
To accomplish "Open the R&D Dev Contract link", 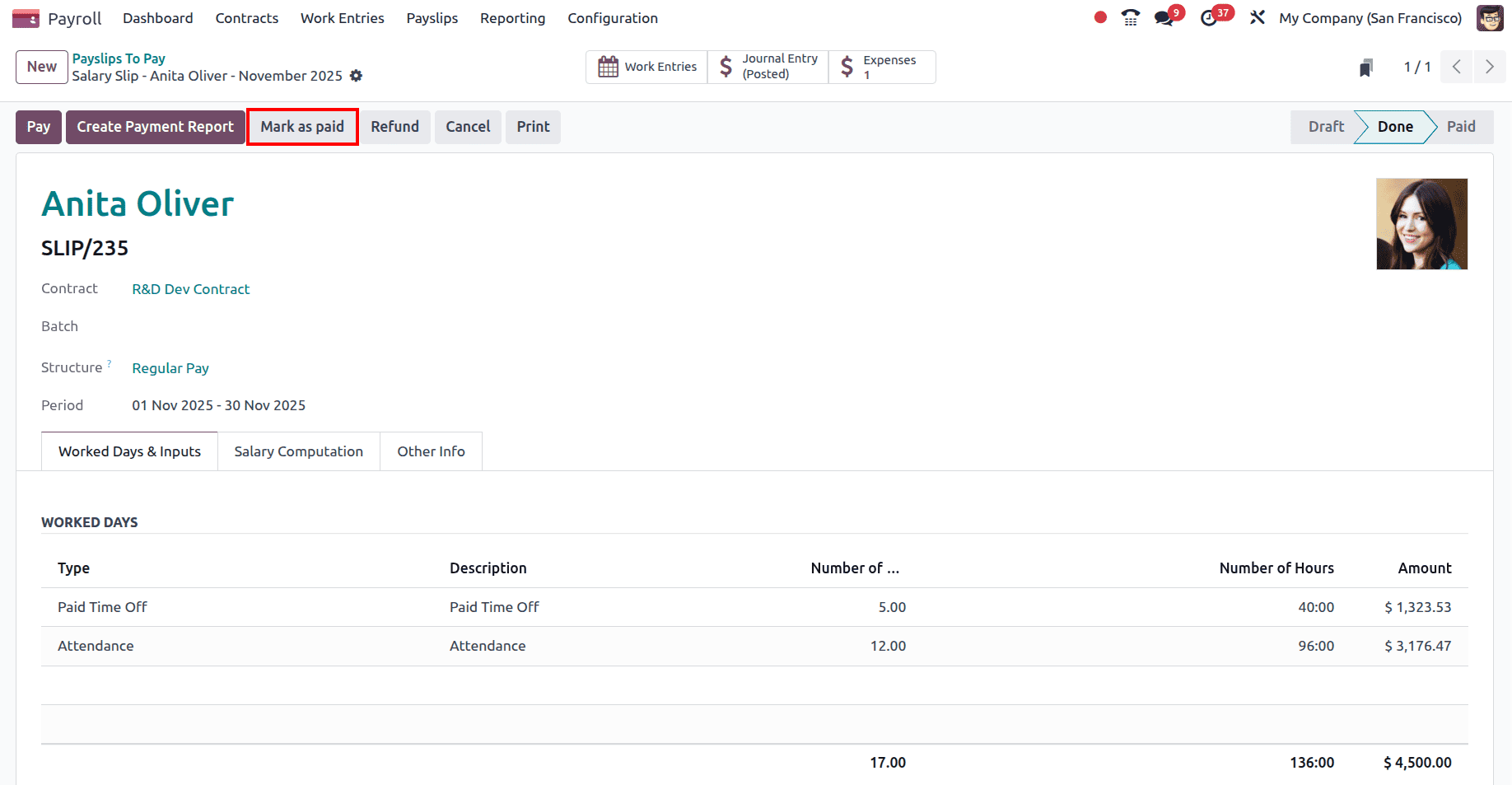I will click(x=190, y=289).
